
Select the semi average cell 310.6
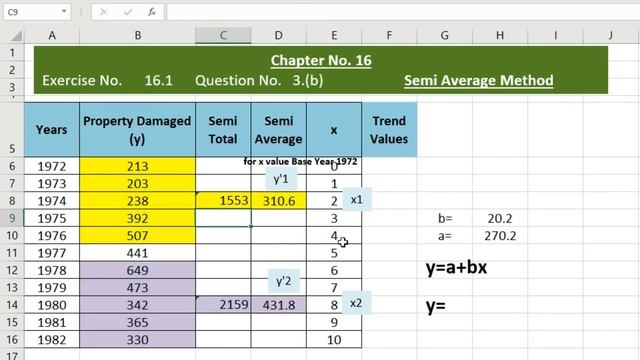coord(278,201)
